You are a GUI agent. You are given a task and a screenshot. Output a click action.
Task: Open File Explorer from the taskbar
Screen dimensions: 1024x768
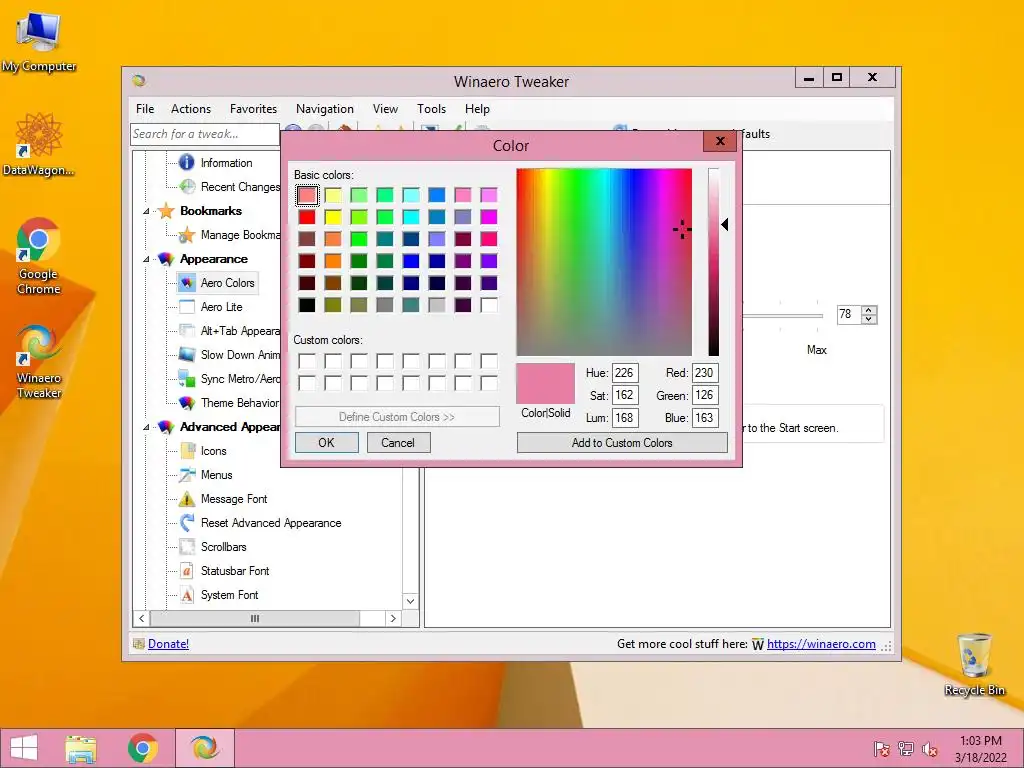point(81,748)
